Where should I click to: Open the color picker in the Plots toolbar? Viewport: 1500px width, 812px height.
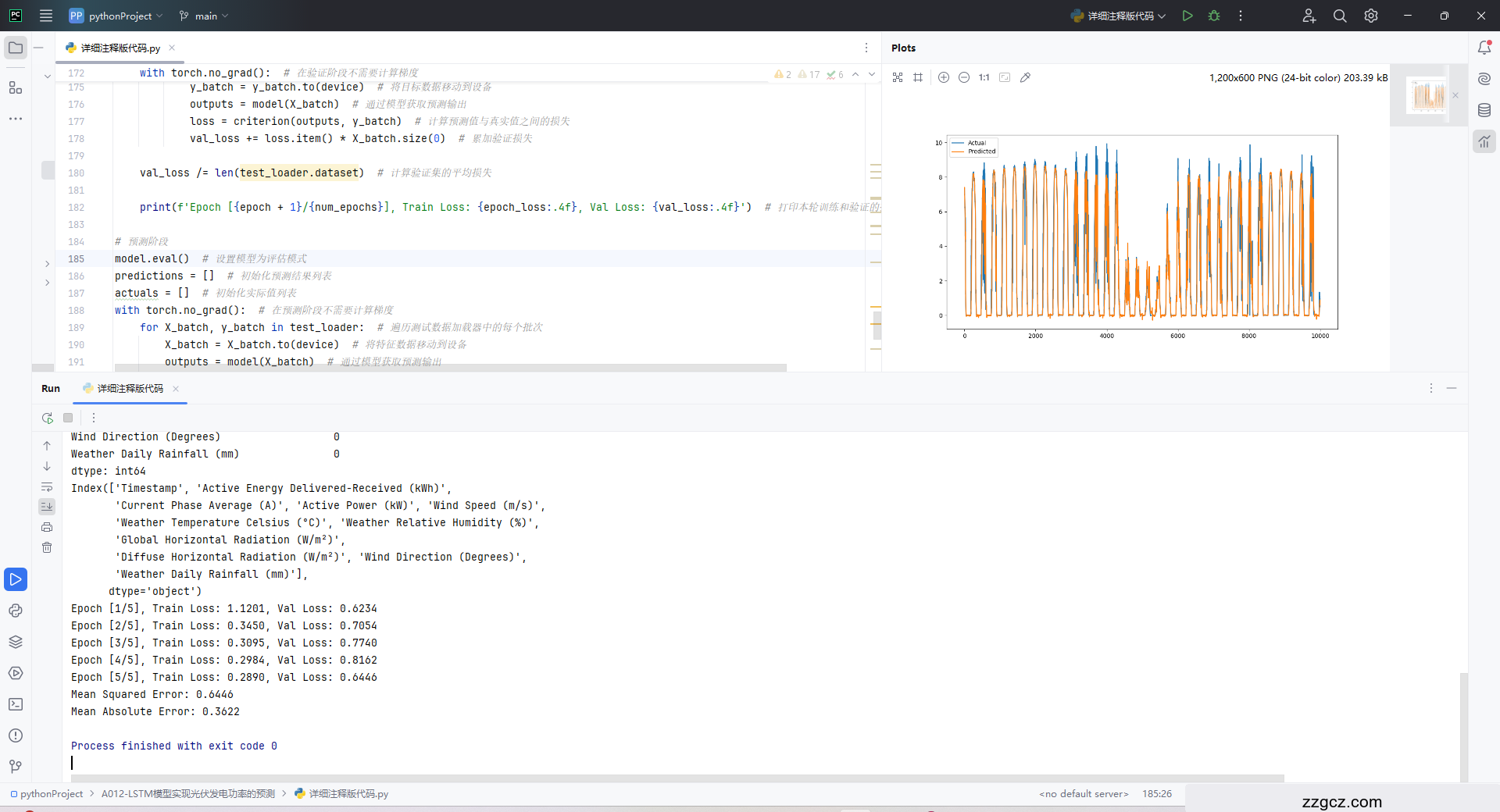coord(1025,77)
